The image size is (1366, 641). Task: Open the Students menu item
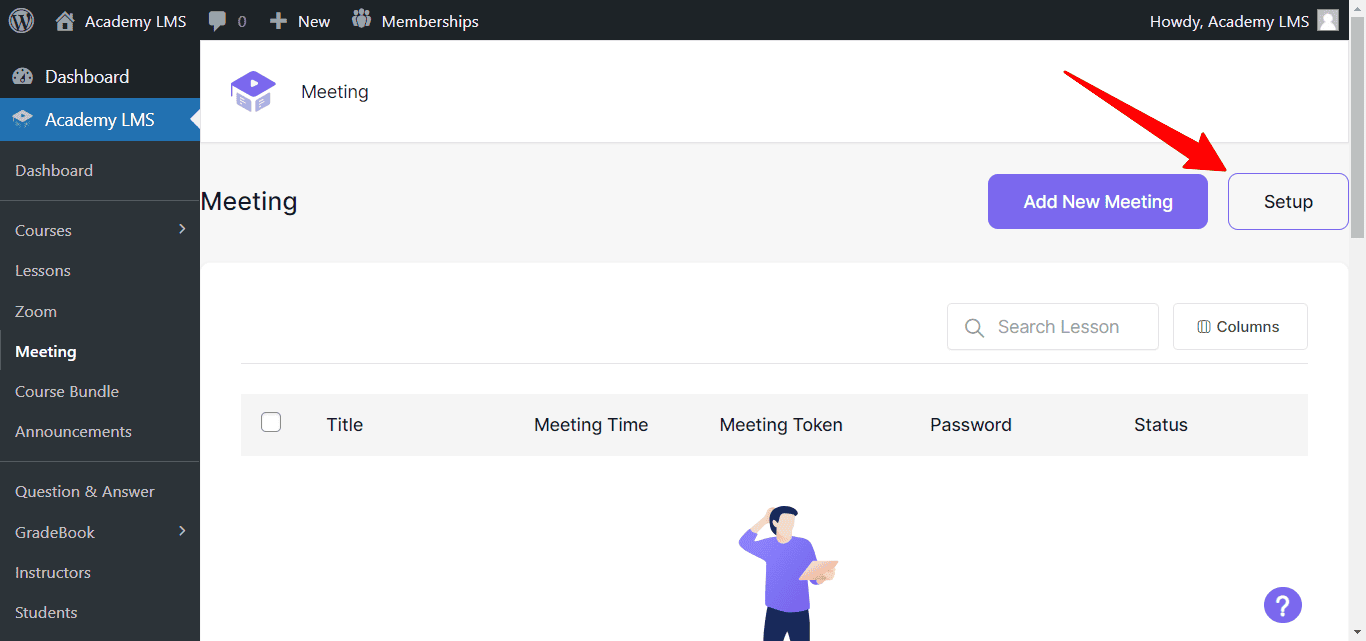pos(46,613)
